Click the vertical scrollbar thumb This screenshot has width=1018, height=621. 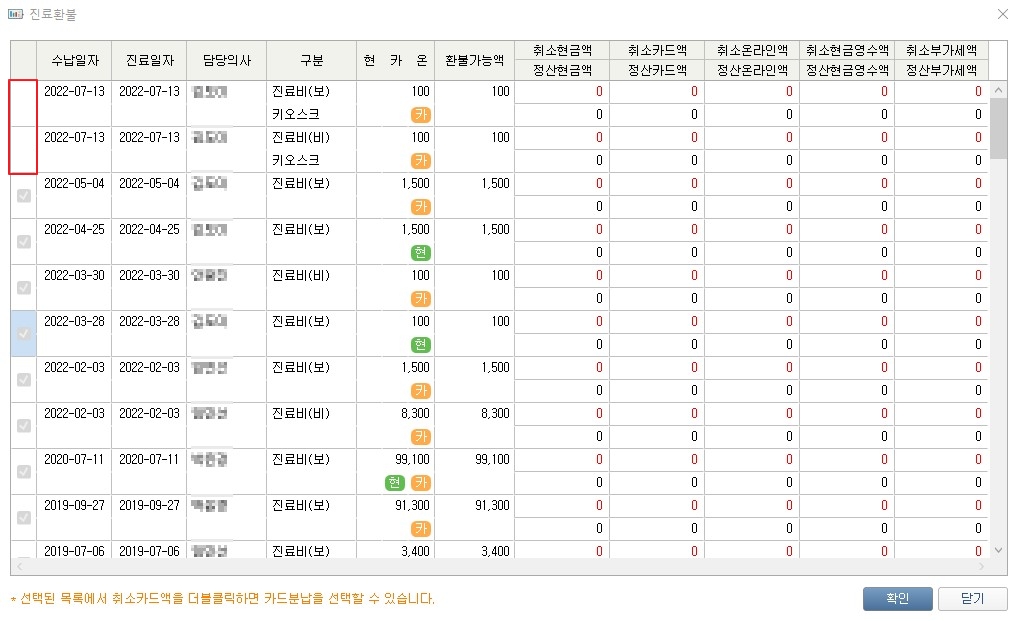(x=998, y=128)
